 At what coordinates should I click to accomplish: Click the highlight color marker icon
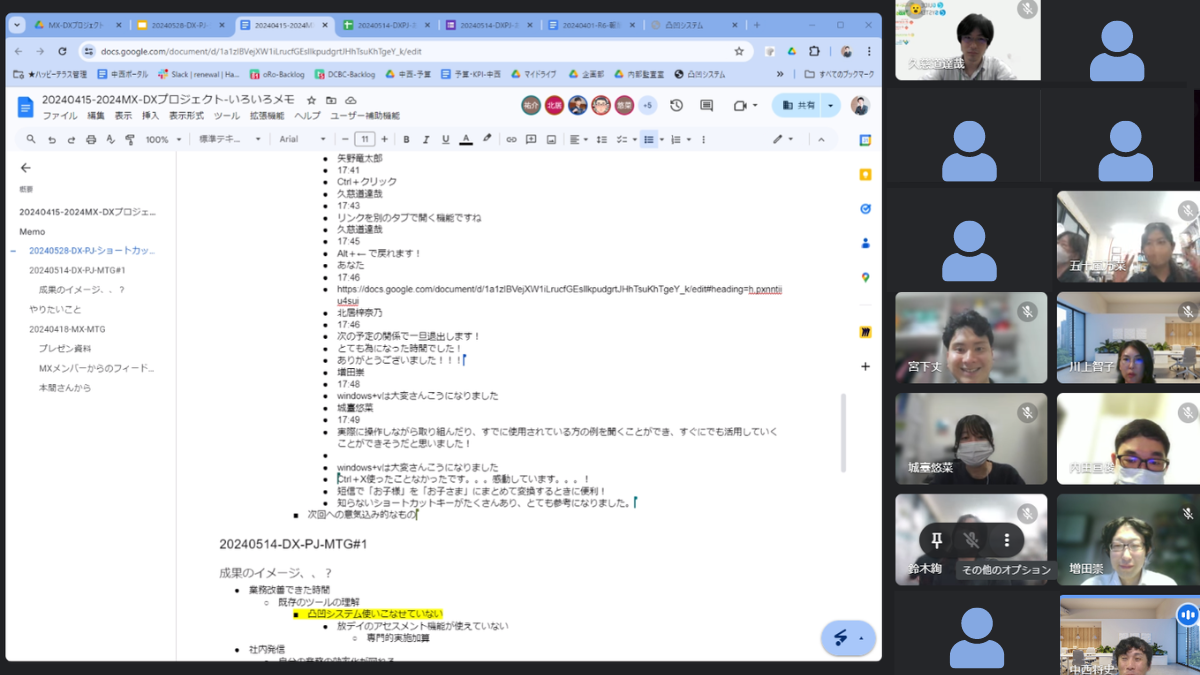487,139
